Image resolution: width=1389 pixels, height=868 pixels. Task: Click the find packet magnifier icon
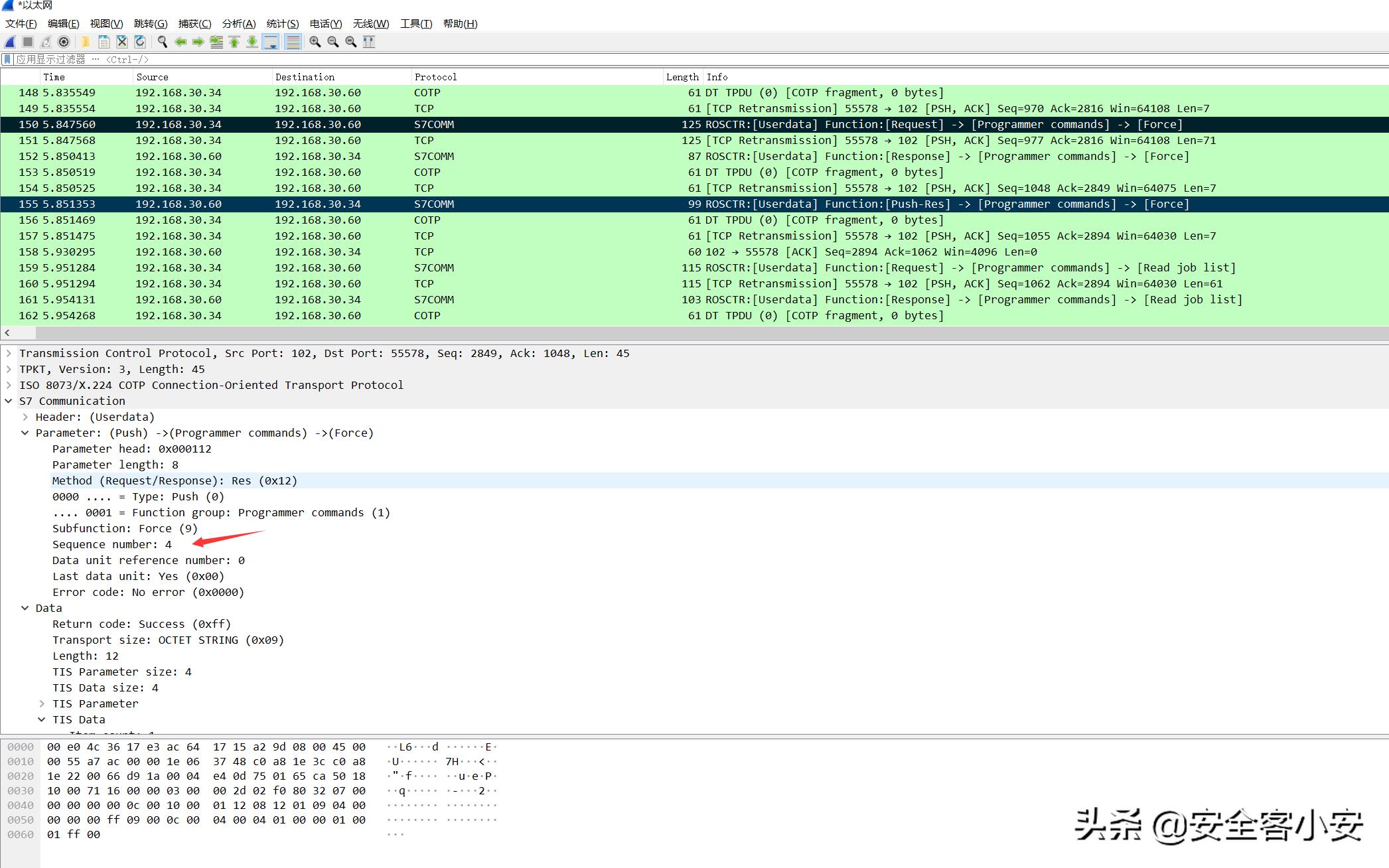coord(162,42)
